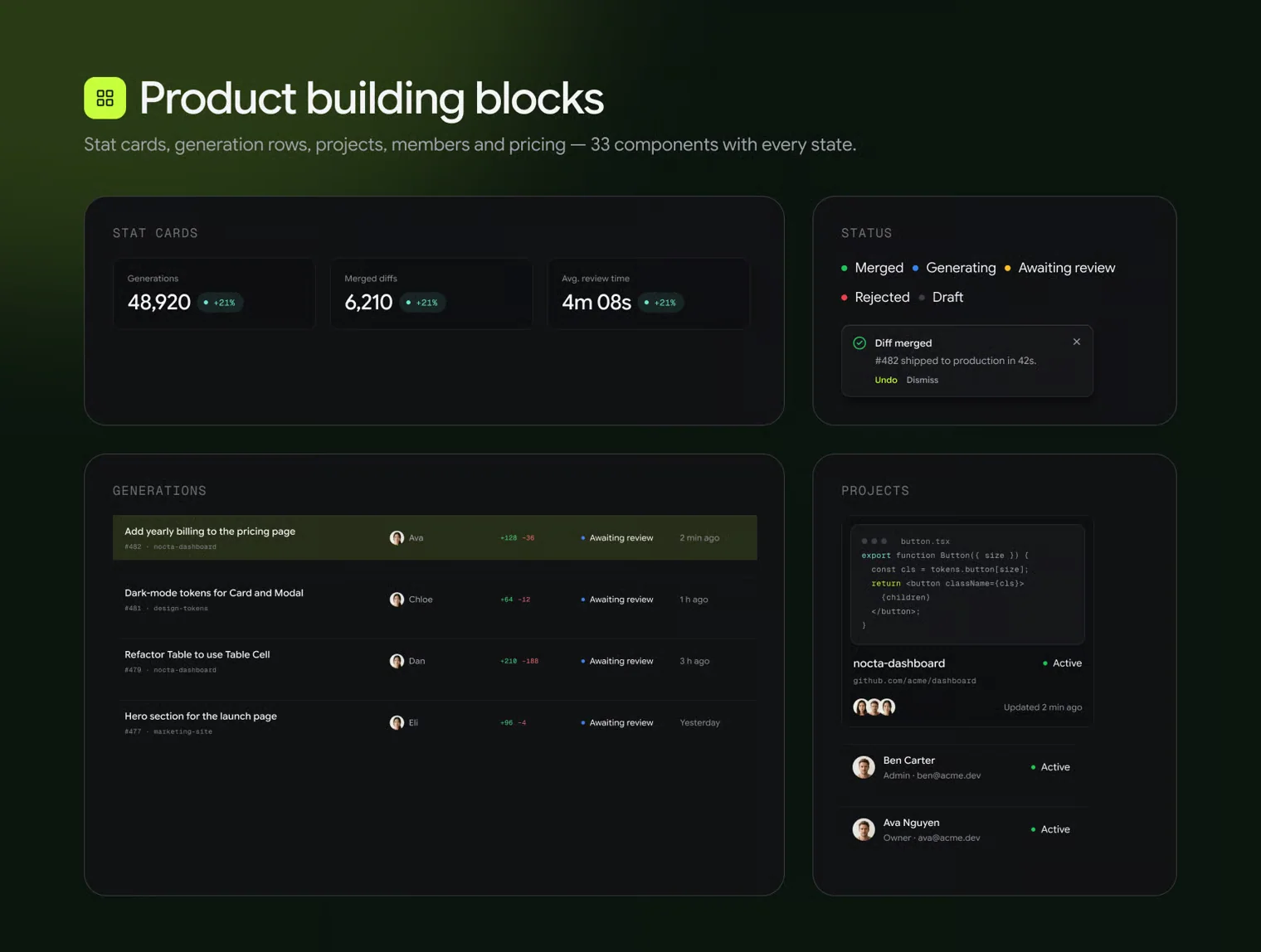Viewport: 1261px width, 952px height.
Task: Click the +210 -188 diff count in Dan's row
Action: pos(519,661)
